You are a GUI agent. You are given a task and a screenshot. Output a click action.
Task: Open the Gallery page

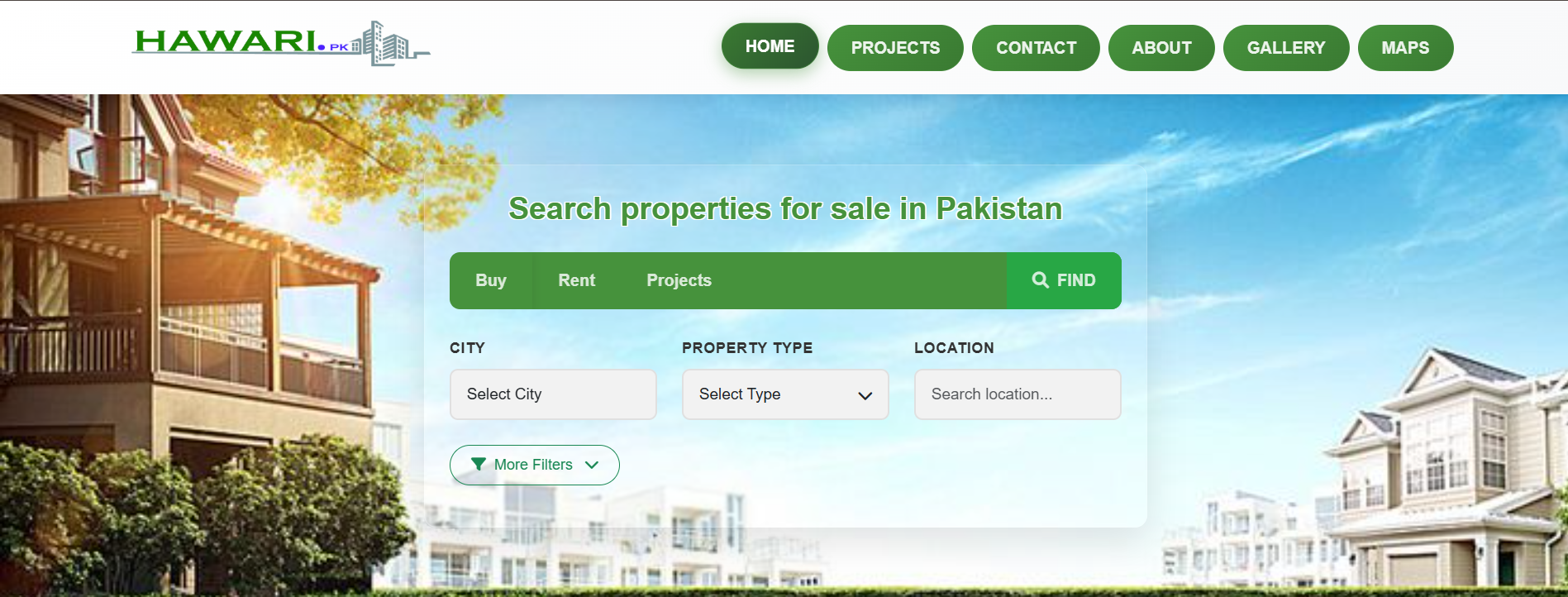point(1286,48)
